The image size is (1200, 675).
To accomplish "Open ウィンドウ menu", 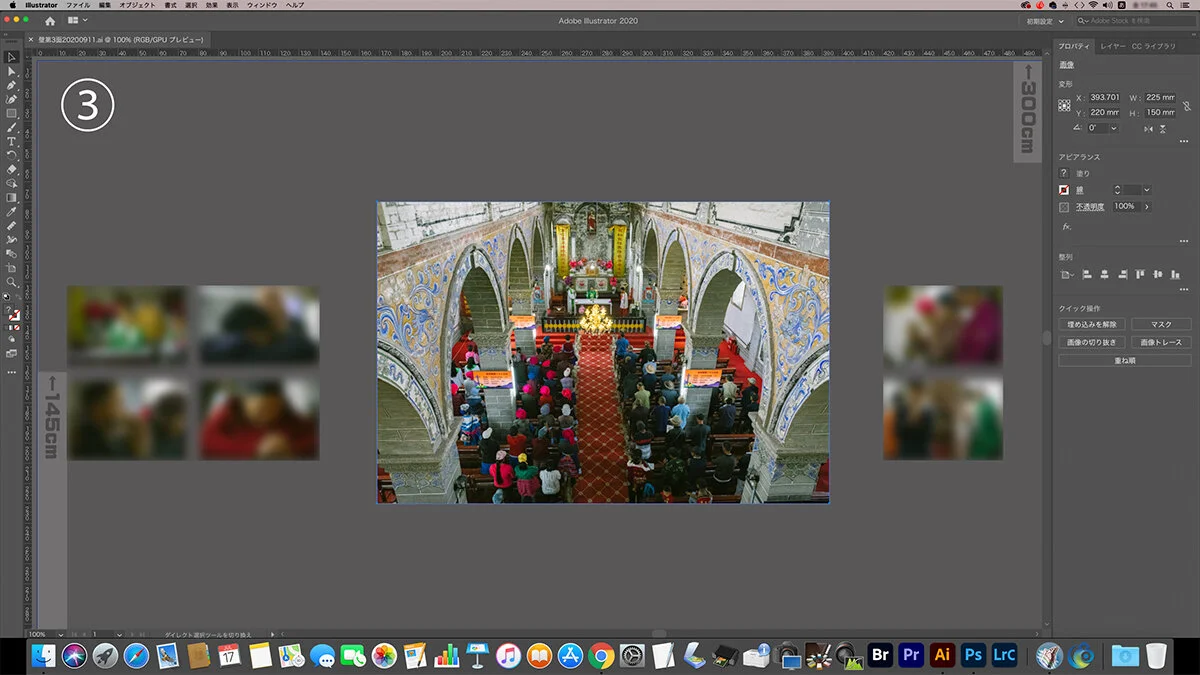I will 261,5.
